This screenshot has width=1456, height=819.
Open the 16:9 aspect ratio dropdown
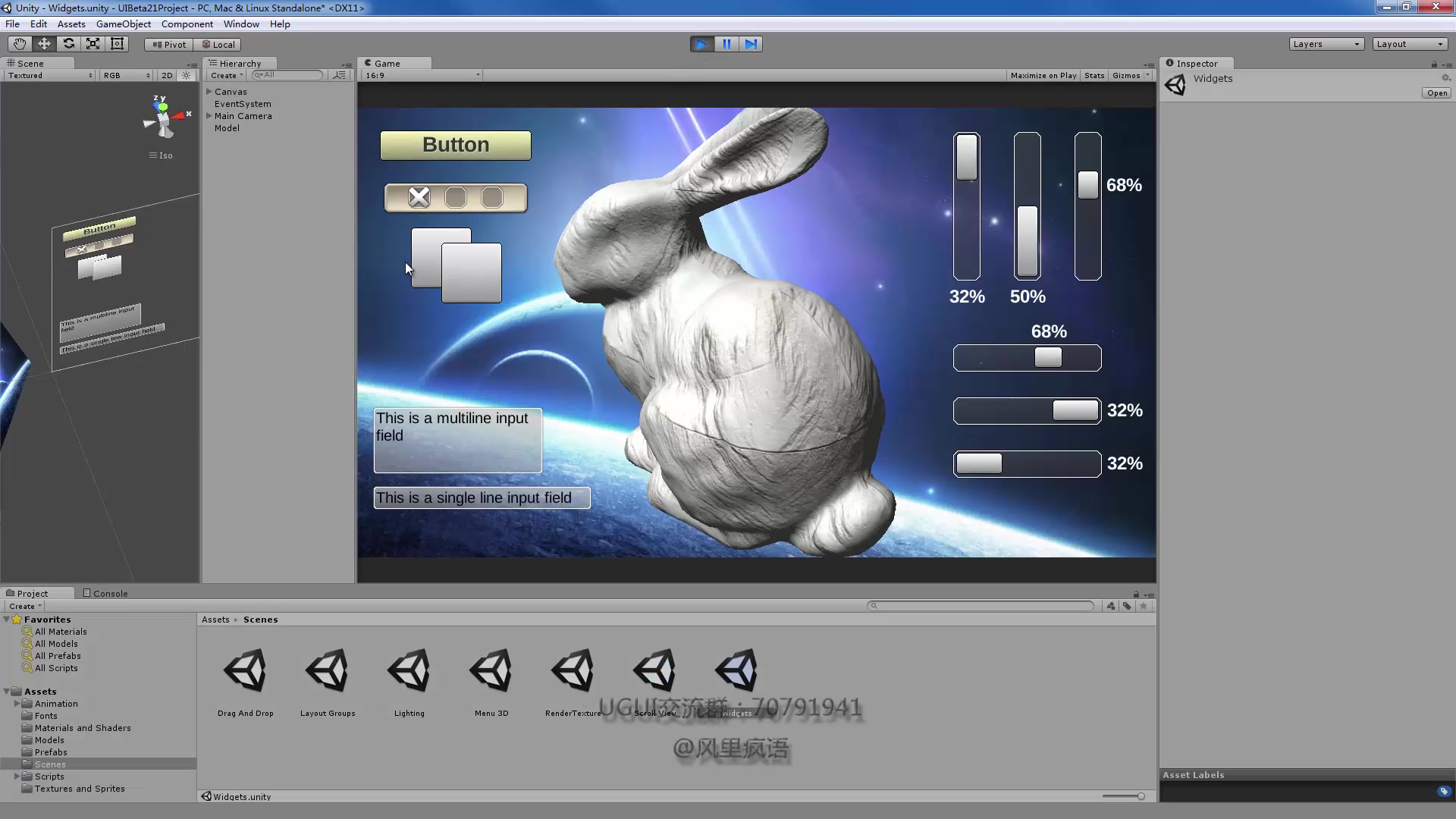(422, 76)
